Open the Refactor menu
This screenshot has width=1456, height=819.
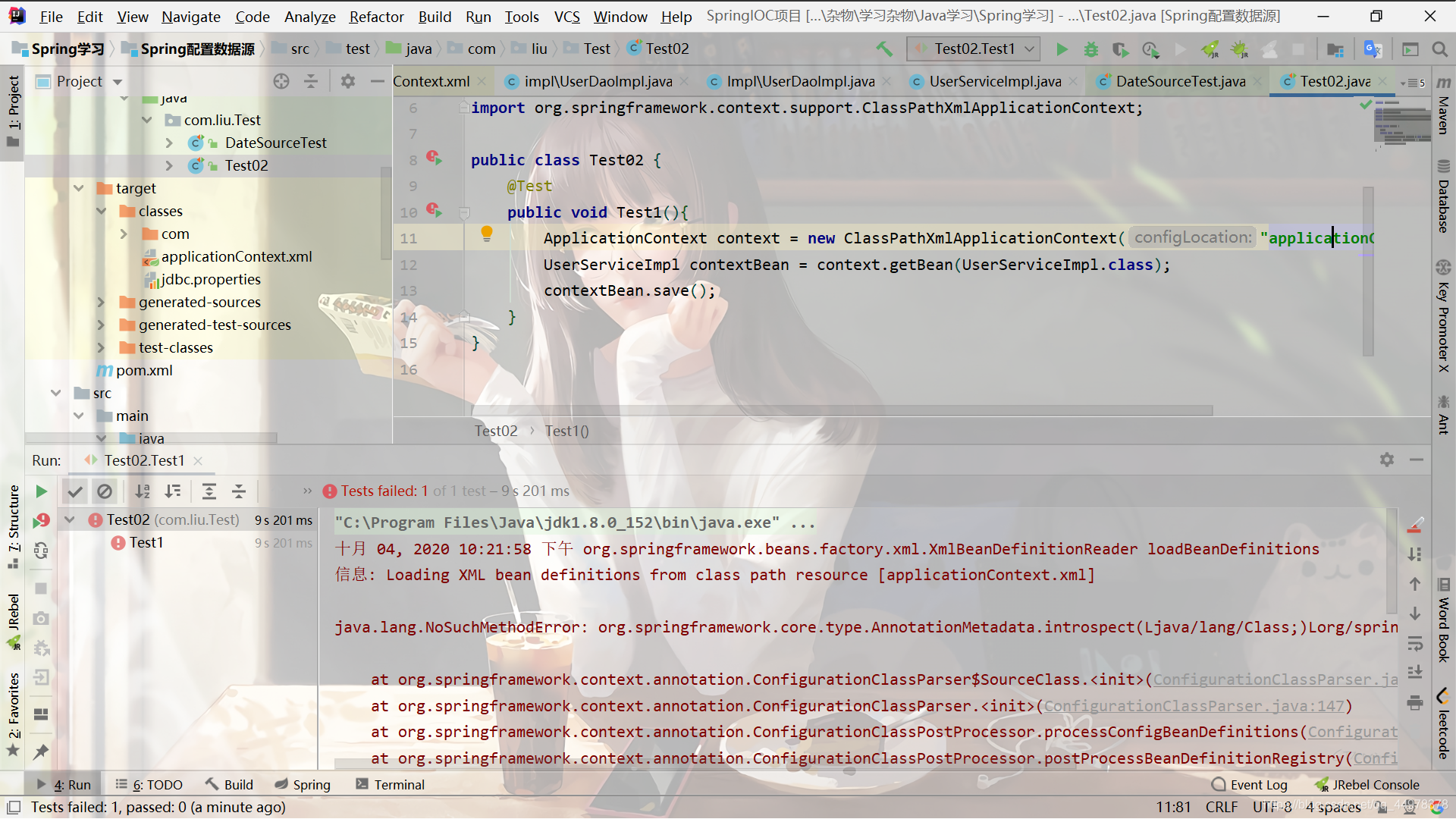(376, 17)
